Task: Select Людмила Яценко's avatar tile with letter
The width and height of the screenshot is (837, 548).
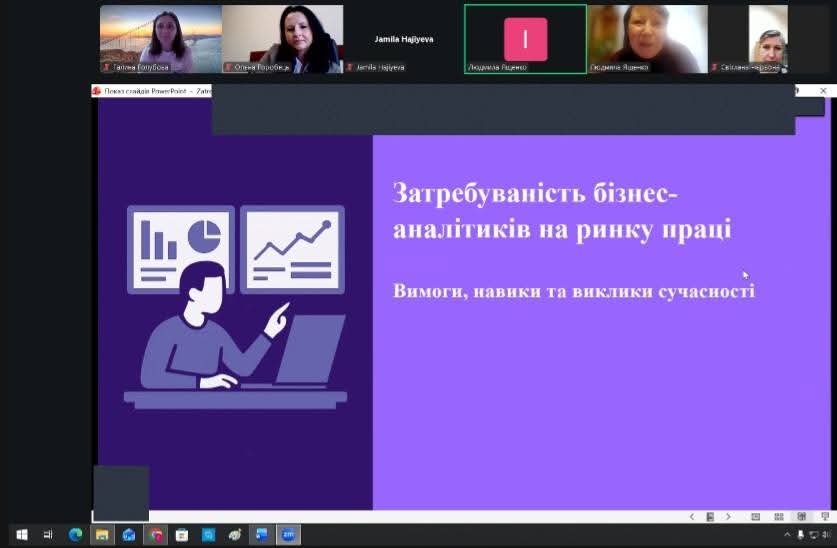Action: click(x=525, y=39)
